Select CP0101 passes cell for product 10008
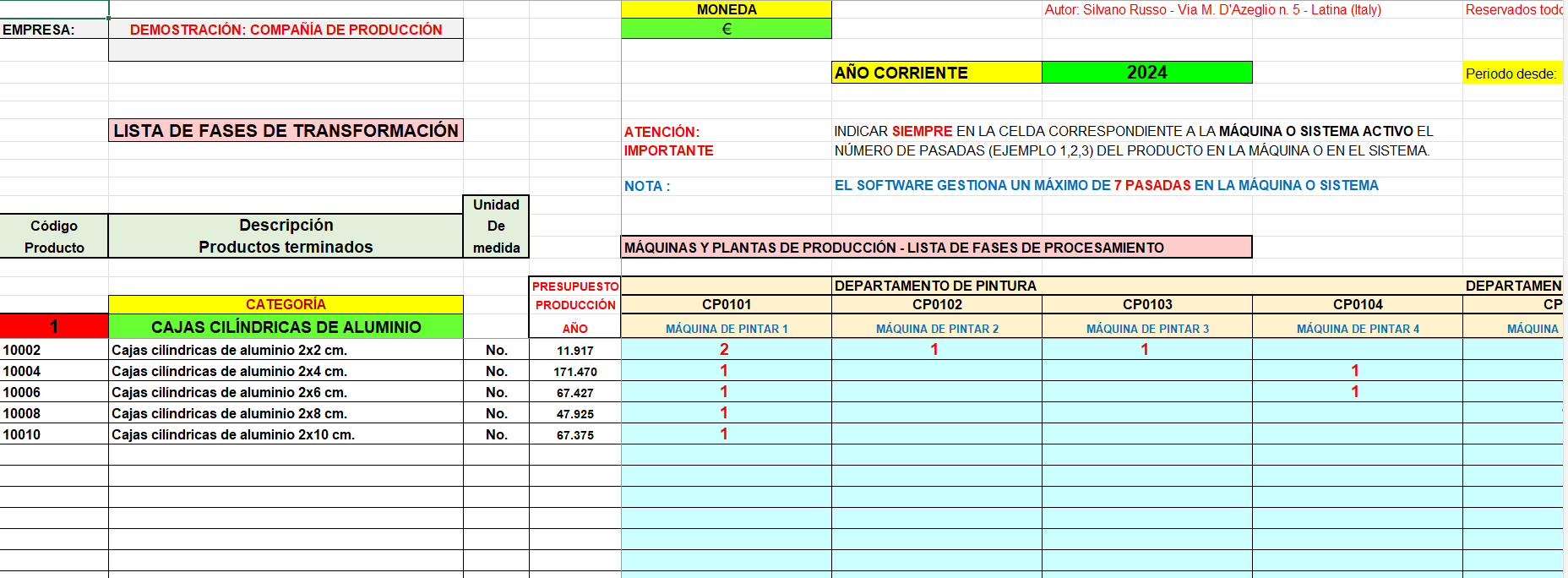This screenshot has width=1568, height=578. coord(727,413)
